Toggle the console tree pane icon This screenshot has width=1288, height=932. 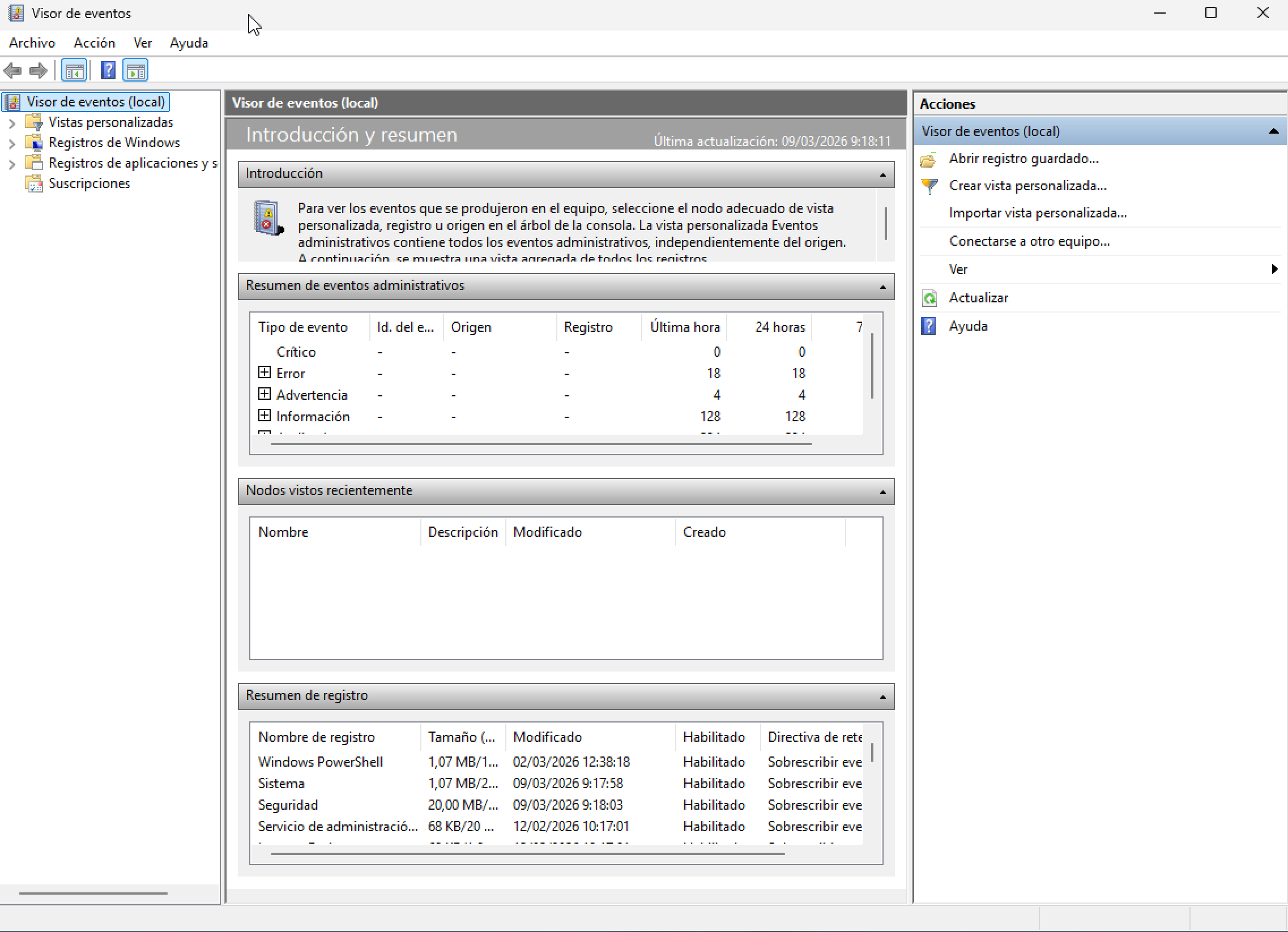74,71
